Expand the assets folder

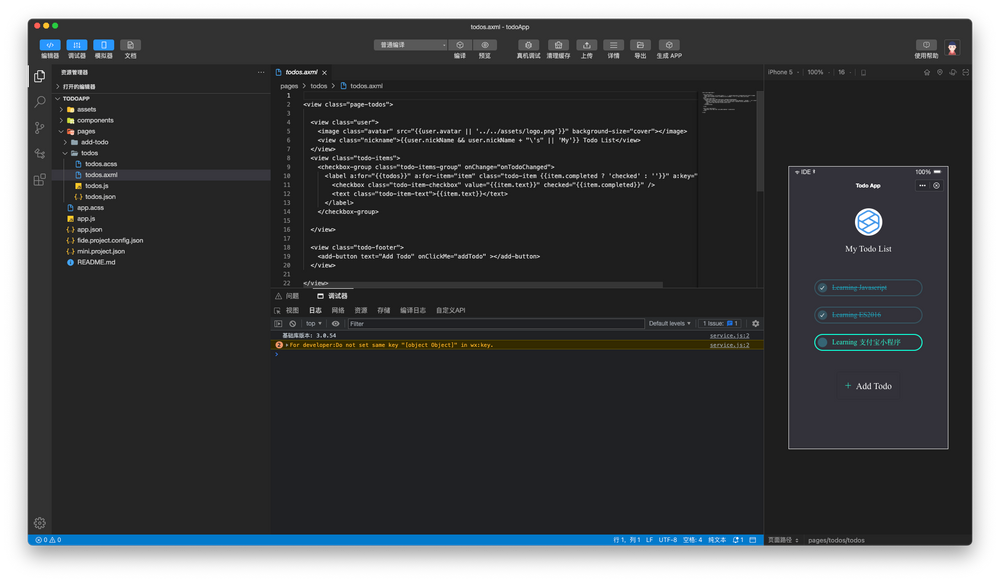(x=161, y=109)
